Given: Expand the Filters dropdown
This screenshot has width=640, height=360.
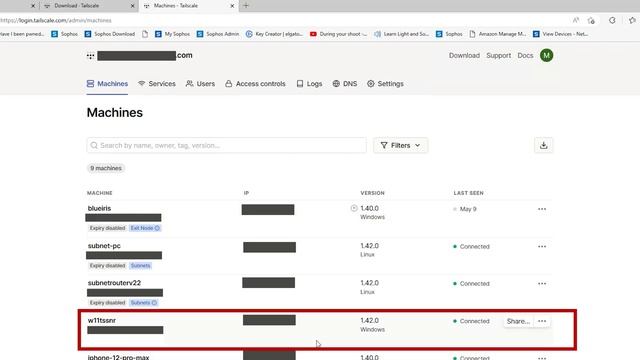Looking at the screenshot, I should tap(400, 145).
